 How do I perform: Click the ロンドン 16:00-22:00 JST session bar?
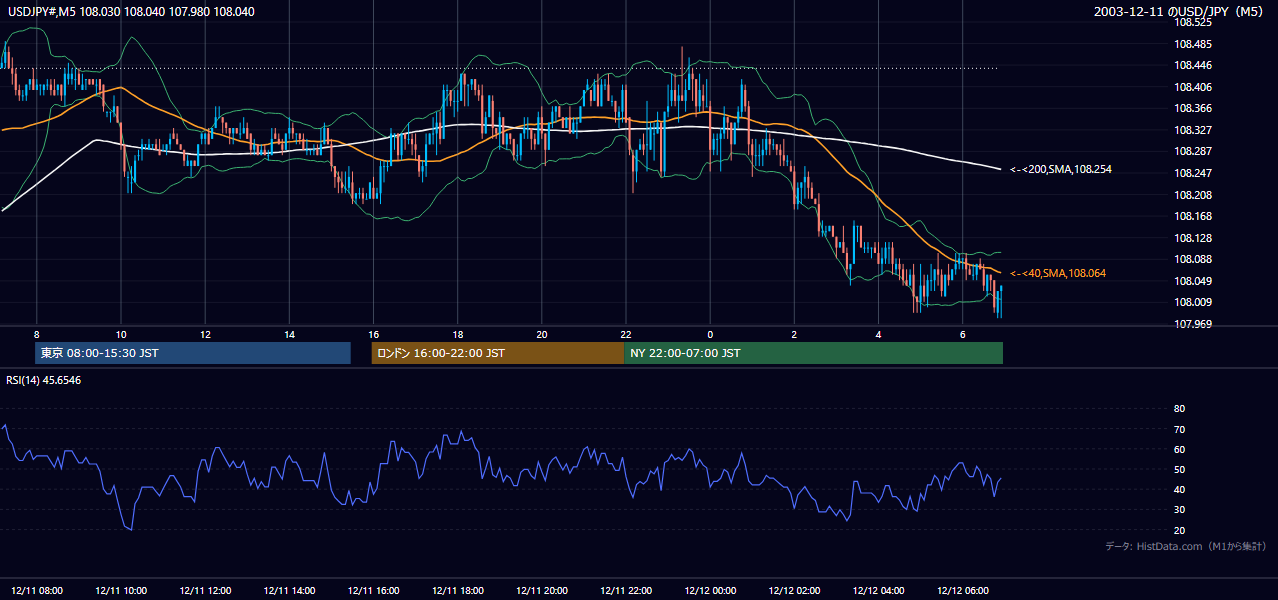click(x=497, y=353)
